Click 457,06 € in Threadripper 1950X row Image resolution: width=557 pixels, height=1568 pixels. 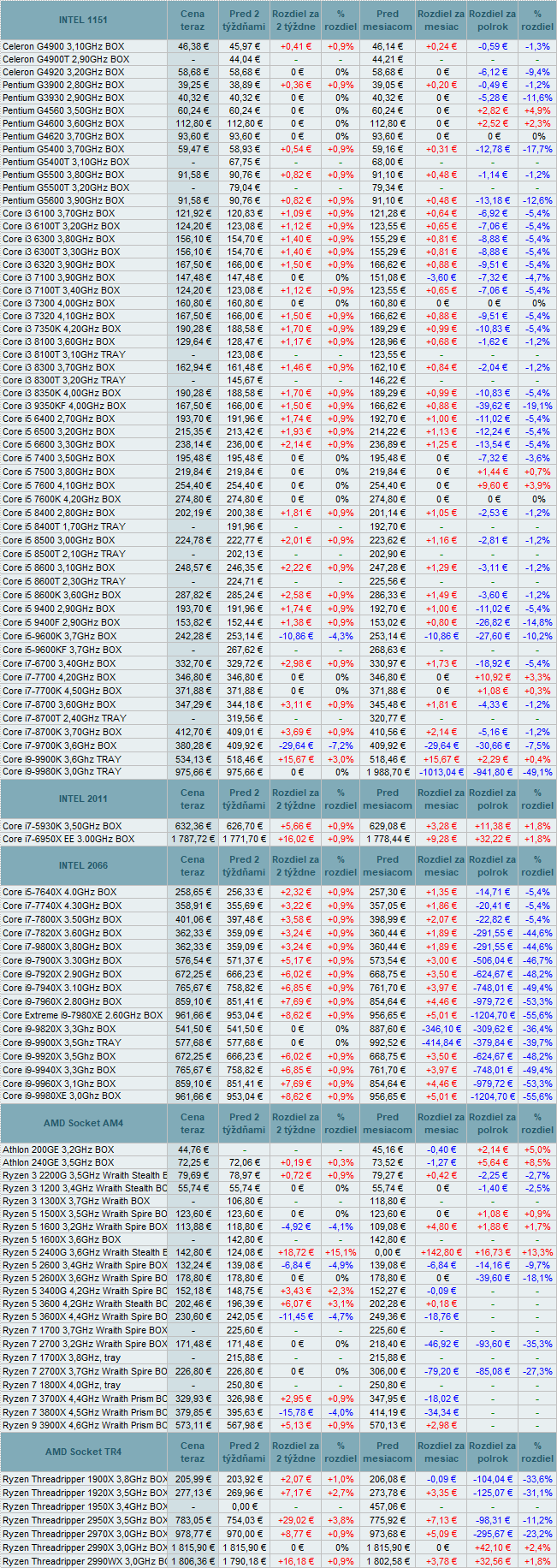388,1506
